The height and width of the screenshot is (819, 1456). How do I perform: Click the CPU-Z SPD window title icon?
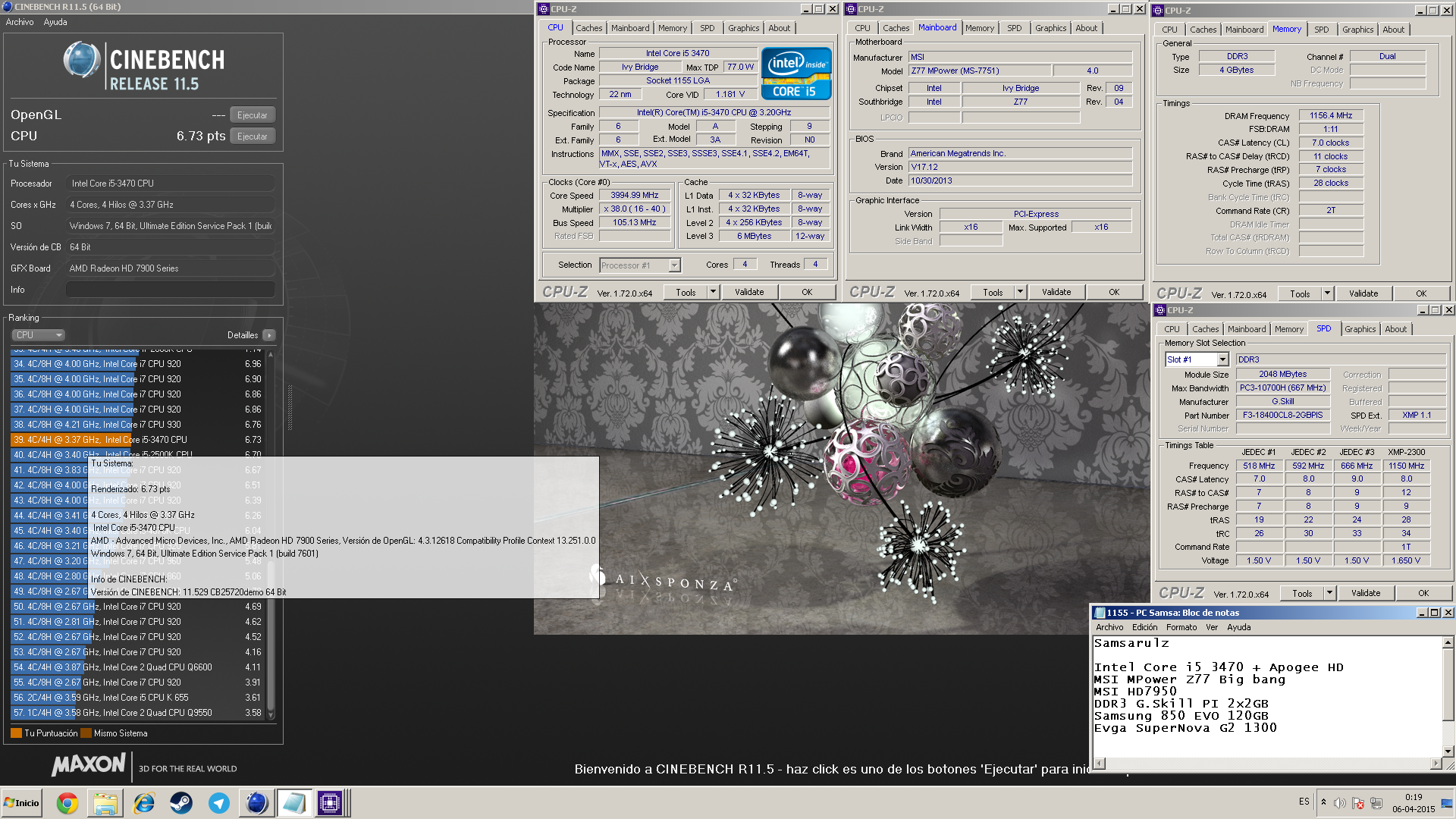tap(1159, 310)
